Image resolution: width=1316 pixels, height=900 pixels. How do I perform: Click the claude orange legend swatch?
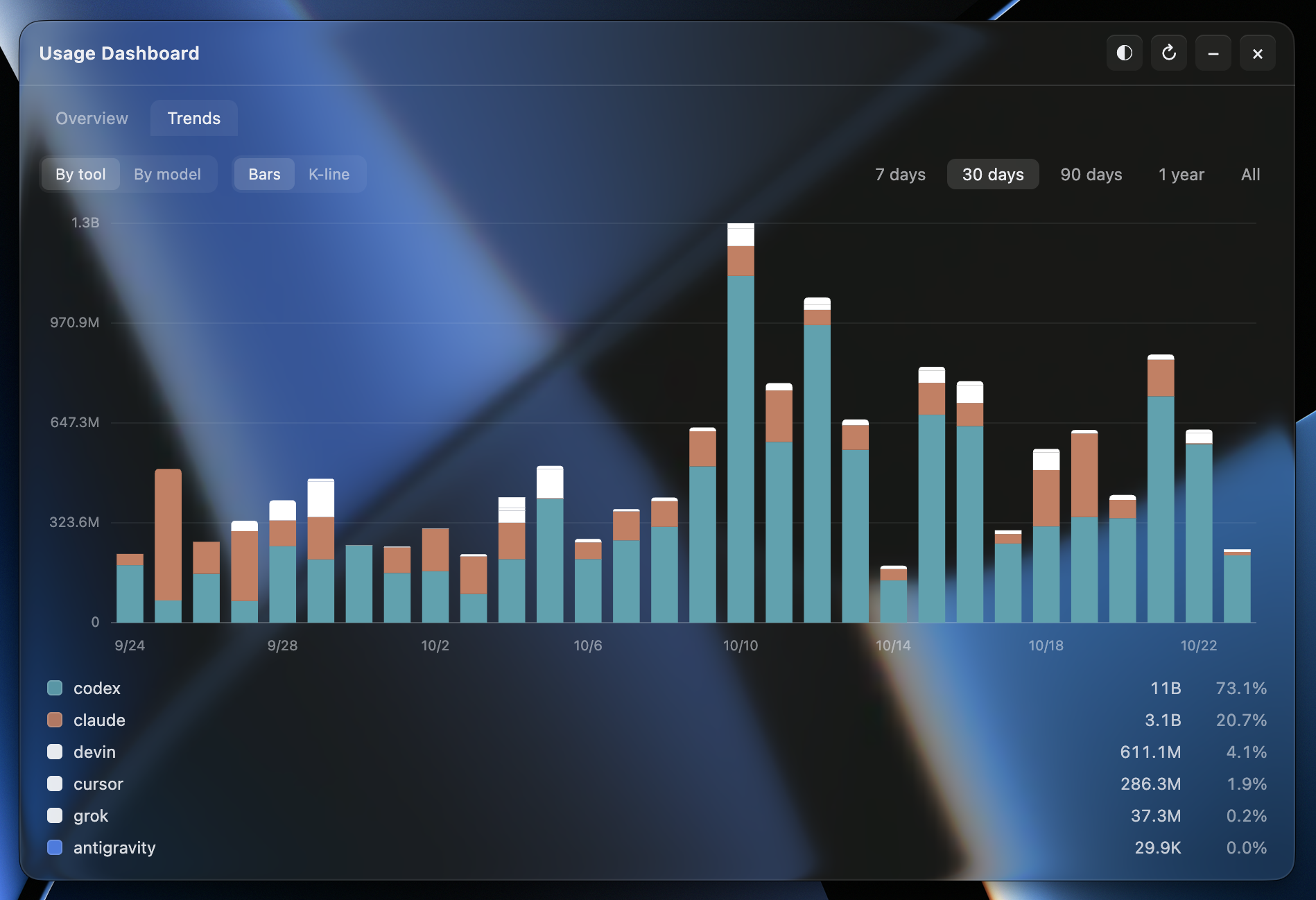(x=55, y=720)
